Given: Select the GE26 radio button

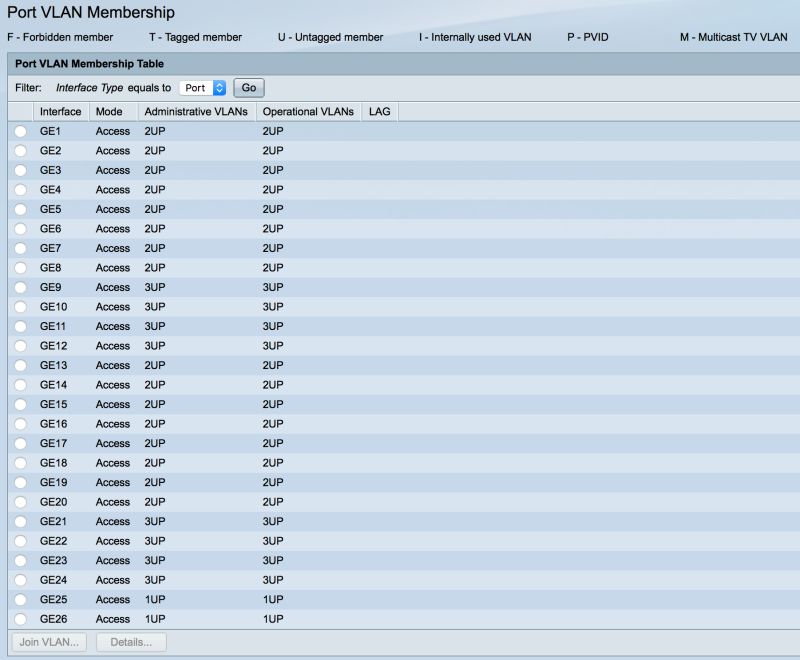Looking at the screenshot, I should pos(20,619).
